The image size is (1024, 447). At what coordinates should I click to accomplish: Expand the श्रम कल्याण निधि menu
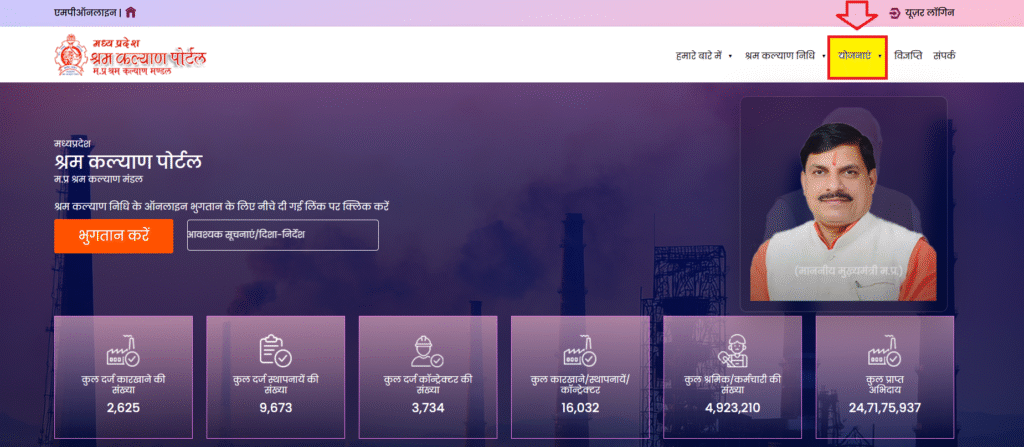(784, 56)
